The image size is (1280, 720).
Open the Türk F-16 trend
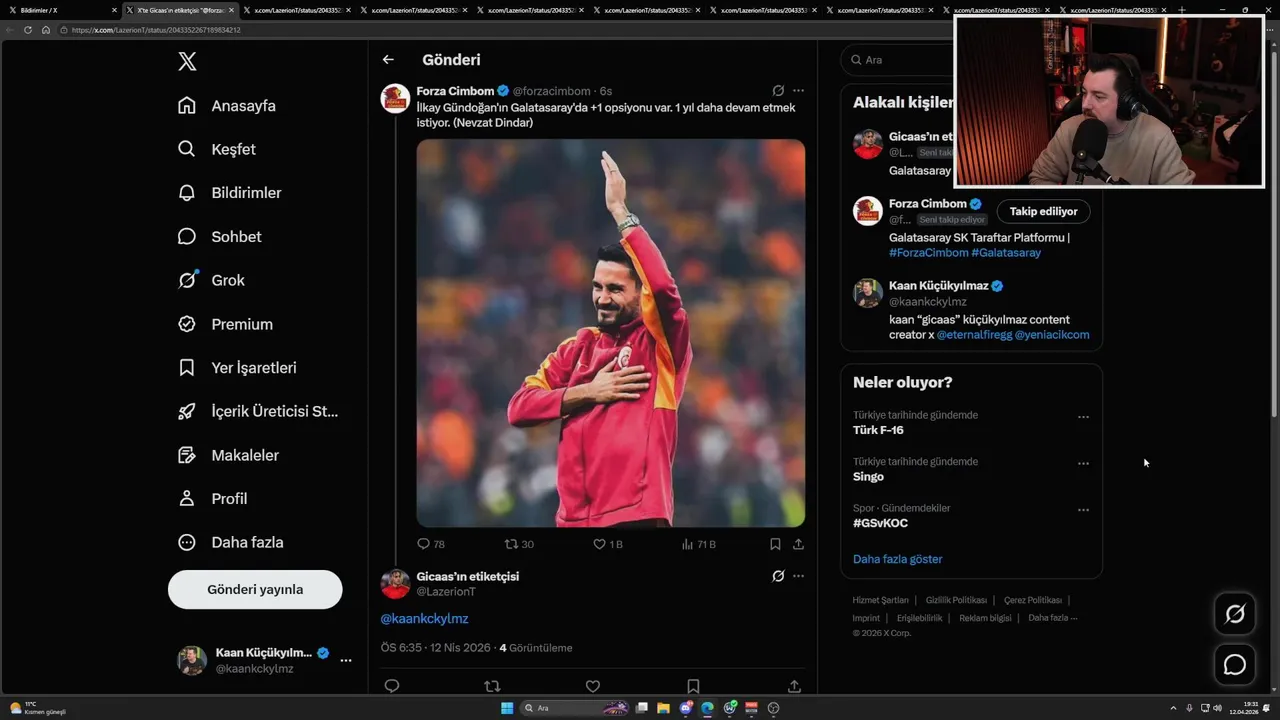click(878, 430)
